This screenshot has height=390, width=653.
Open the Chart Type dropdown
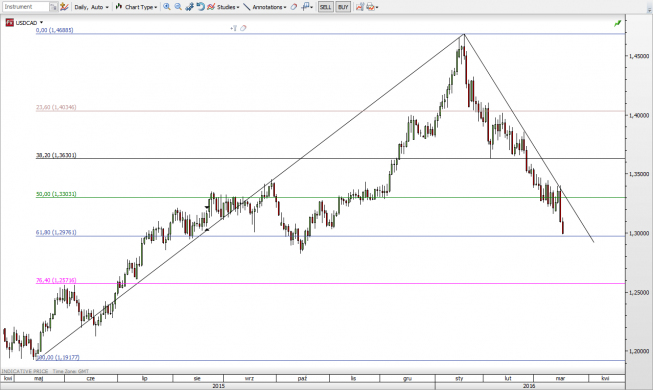click(136, 7)
